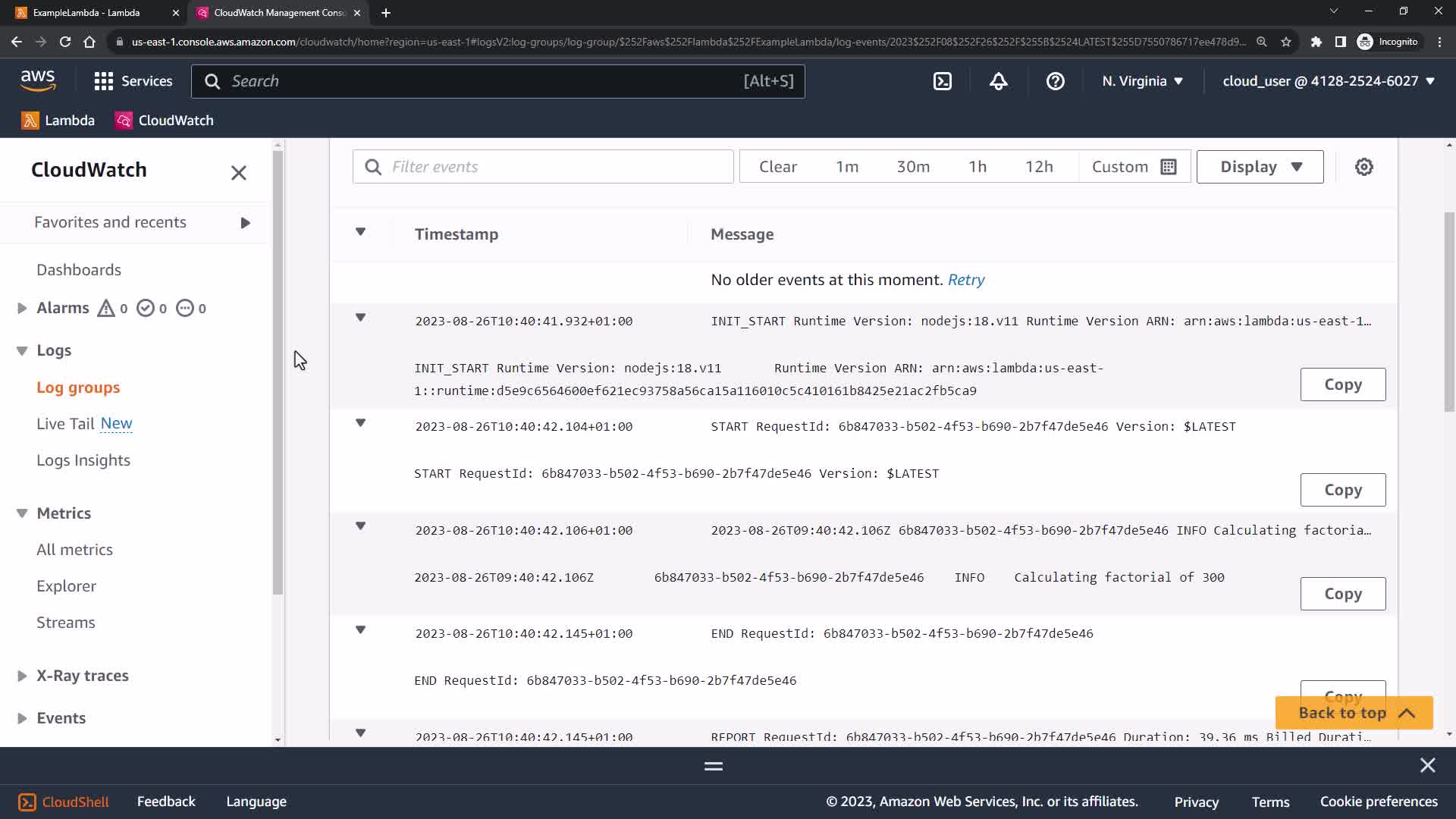Close the CloudWatch sidebar panel

[x=238, y=173]
